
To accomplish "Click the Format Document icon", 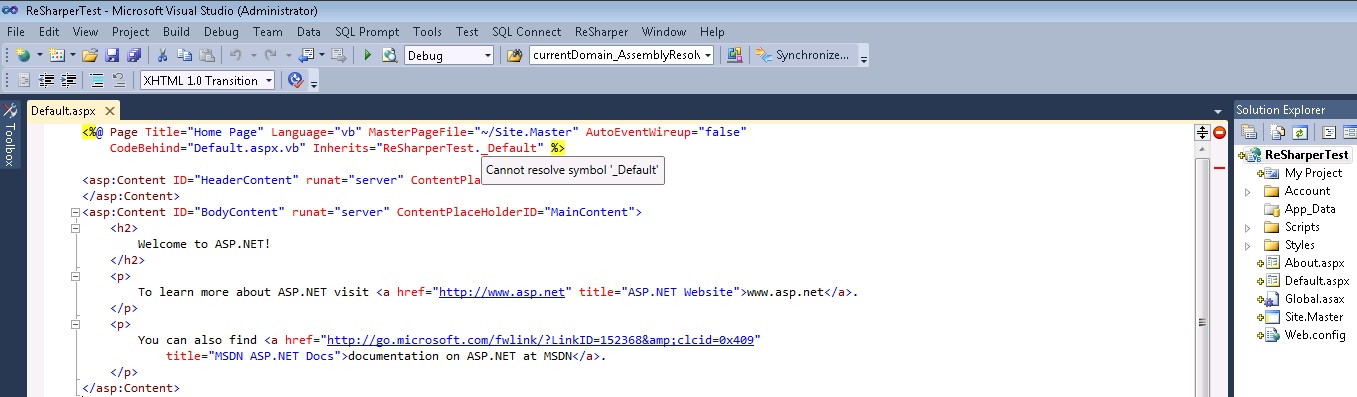I will click(97, 80).
